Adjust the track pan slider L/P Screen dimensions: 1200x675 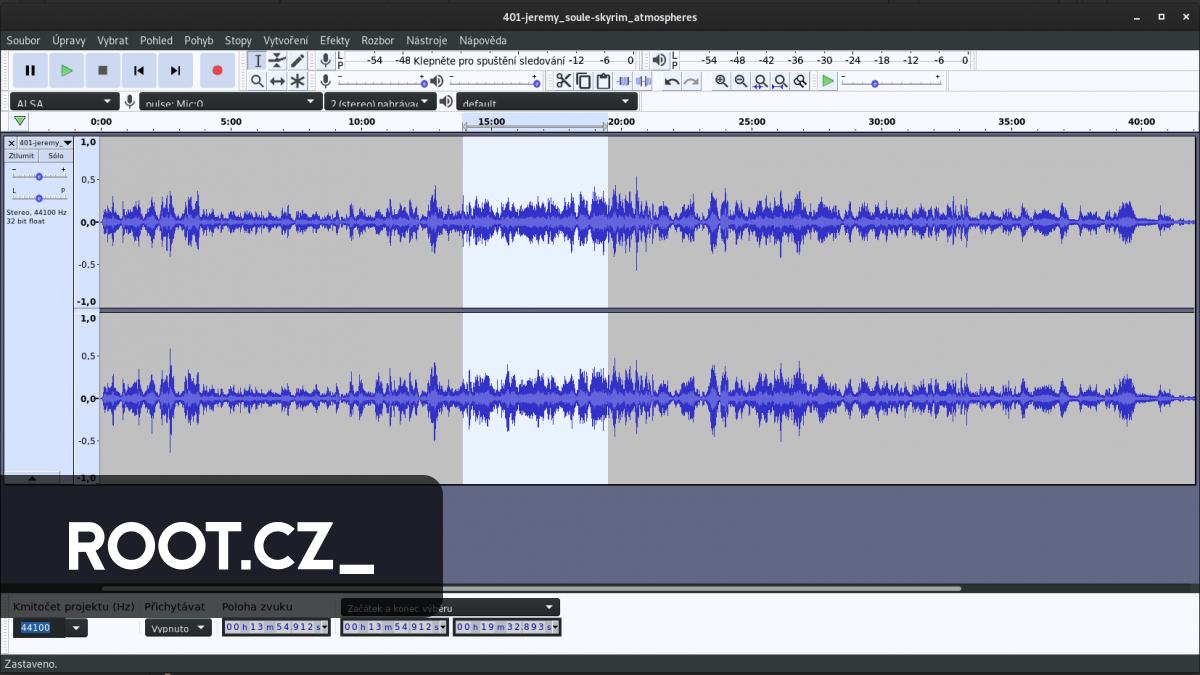pos(39,198)
